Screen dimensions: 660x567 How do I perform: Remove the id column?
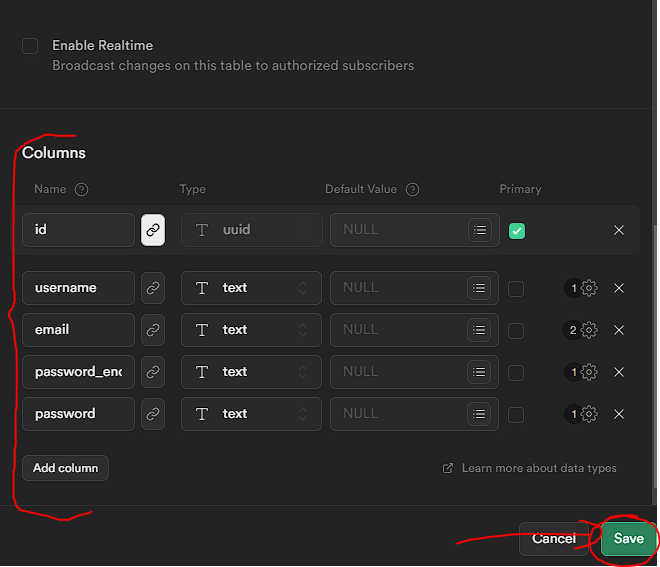(619, 230)
